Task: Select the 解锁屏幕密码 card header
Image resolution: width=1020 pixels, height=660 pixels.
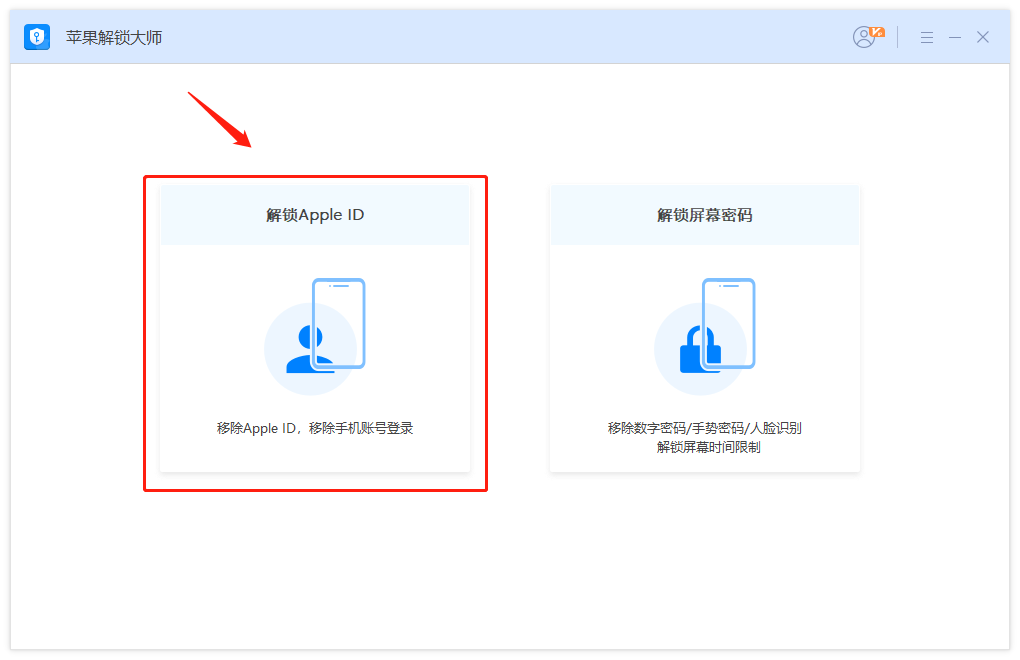Action: pos(705,215)
